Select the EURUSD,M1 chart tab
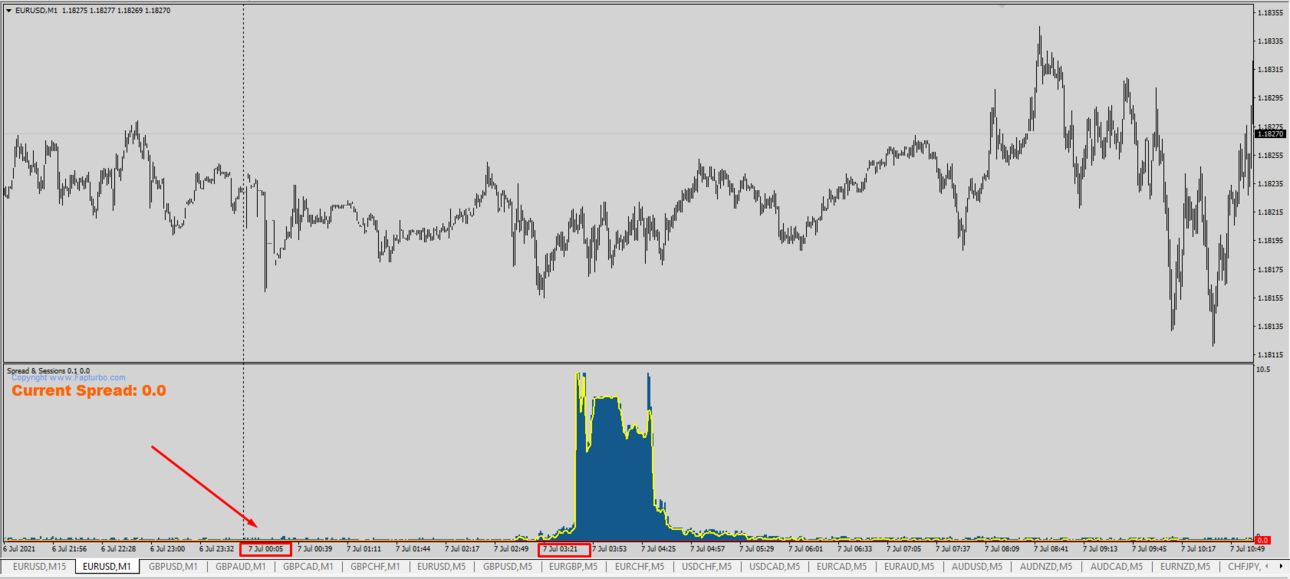Viewport: 1290px width, 579px height. 107,567
